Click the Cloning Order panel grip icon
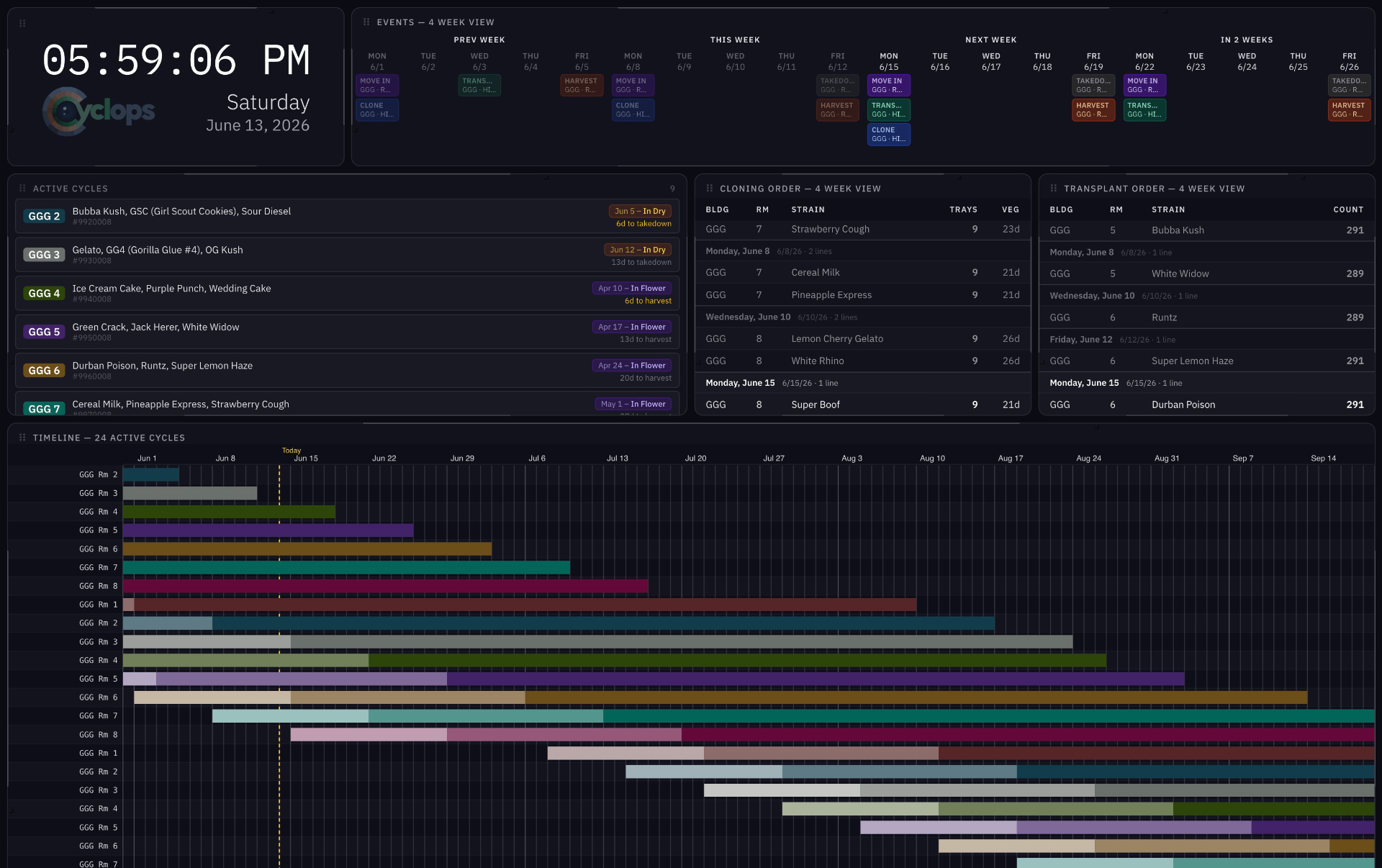The image size is (1382, 868). tap(710, 189)
